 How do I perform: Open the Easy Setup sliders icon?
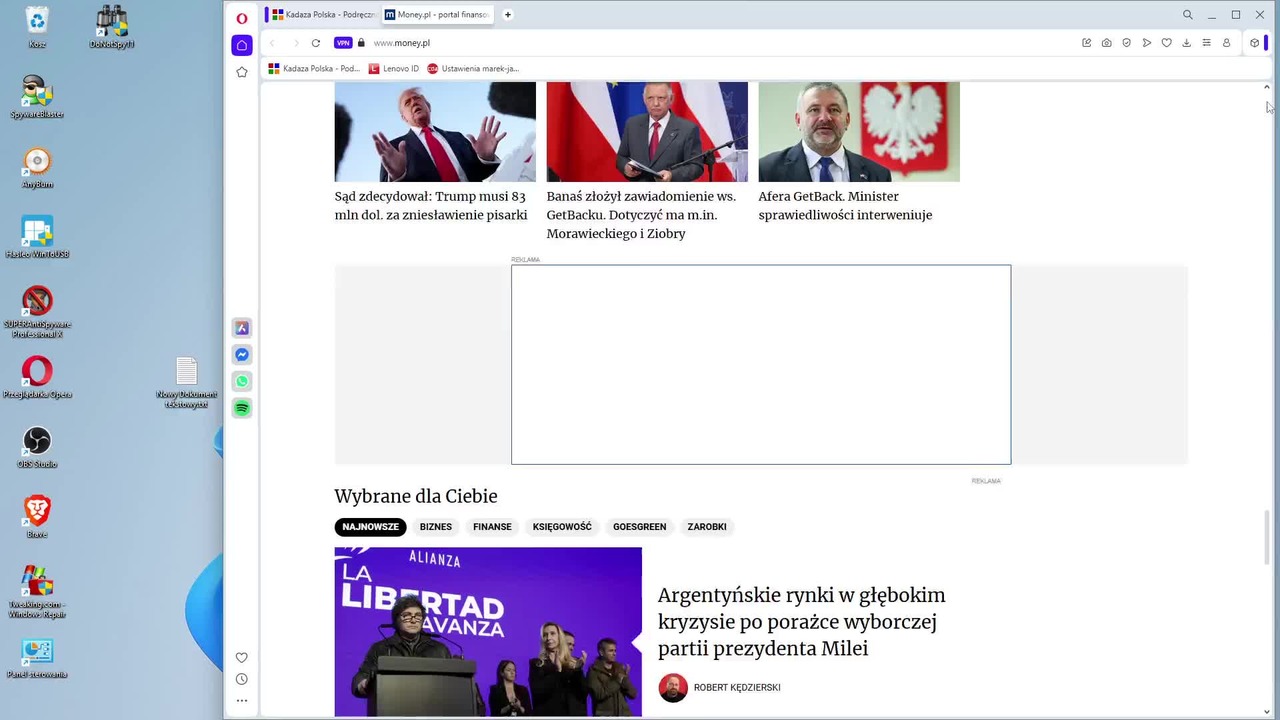tap(1206, 43)
